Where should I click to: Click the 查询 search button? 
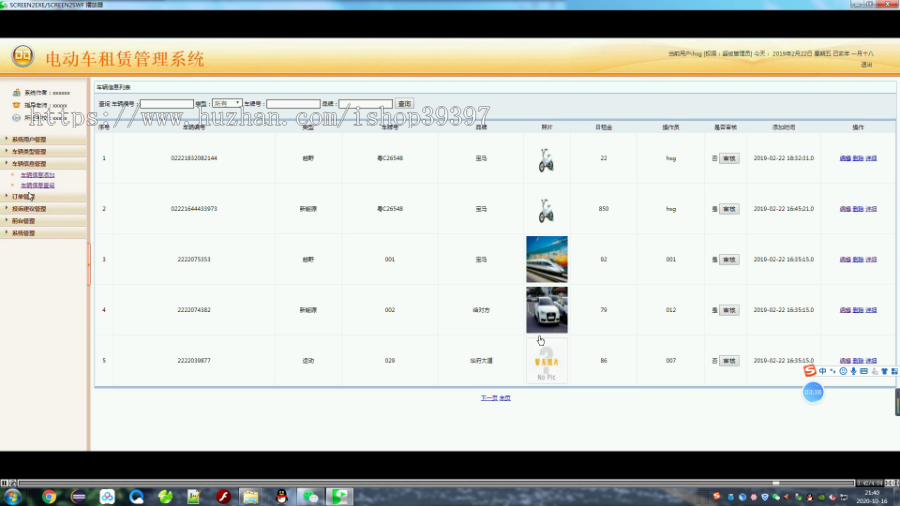pyautogui.click(x=405, y=104)
